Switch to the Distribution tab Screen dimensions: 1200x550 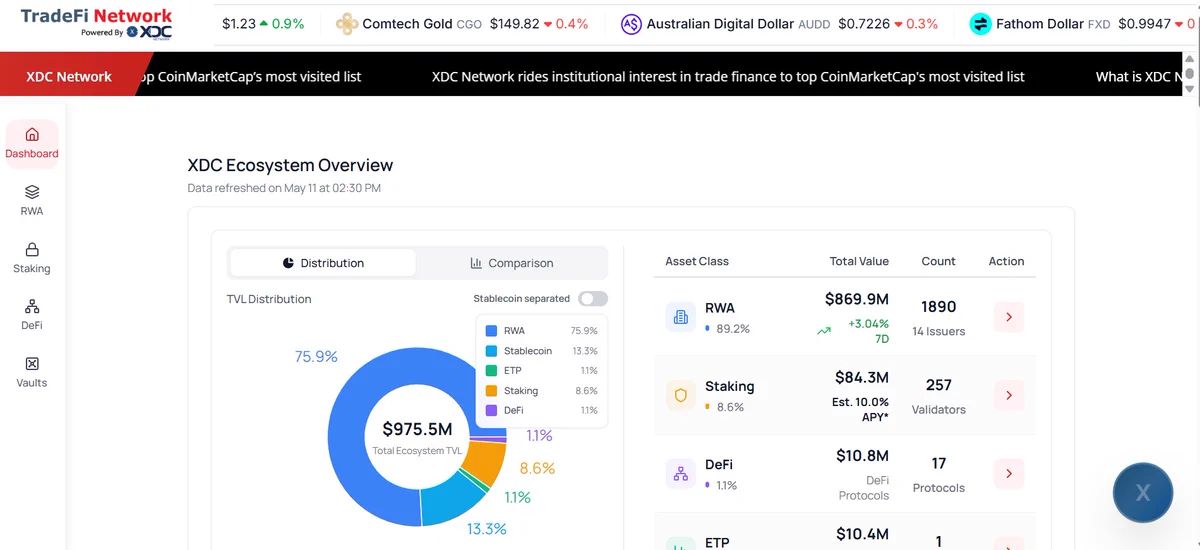point(323,263)
